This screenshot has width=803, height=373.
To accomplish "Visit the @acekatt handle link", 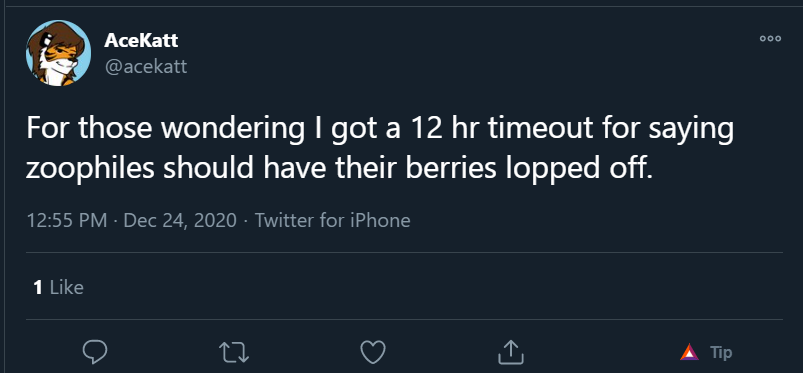I will (x=146, y=67).
